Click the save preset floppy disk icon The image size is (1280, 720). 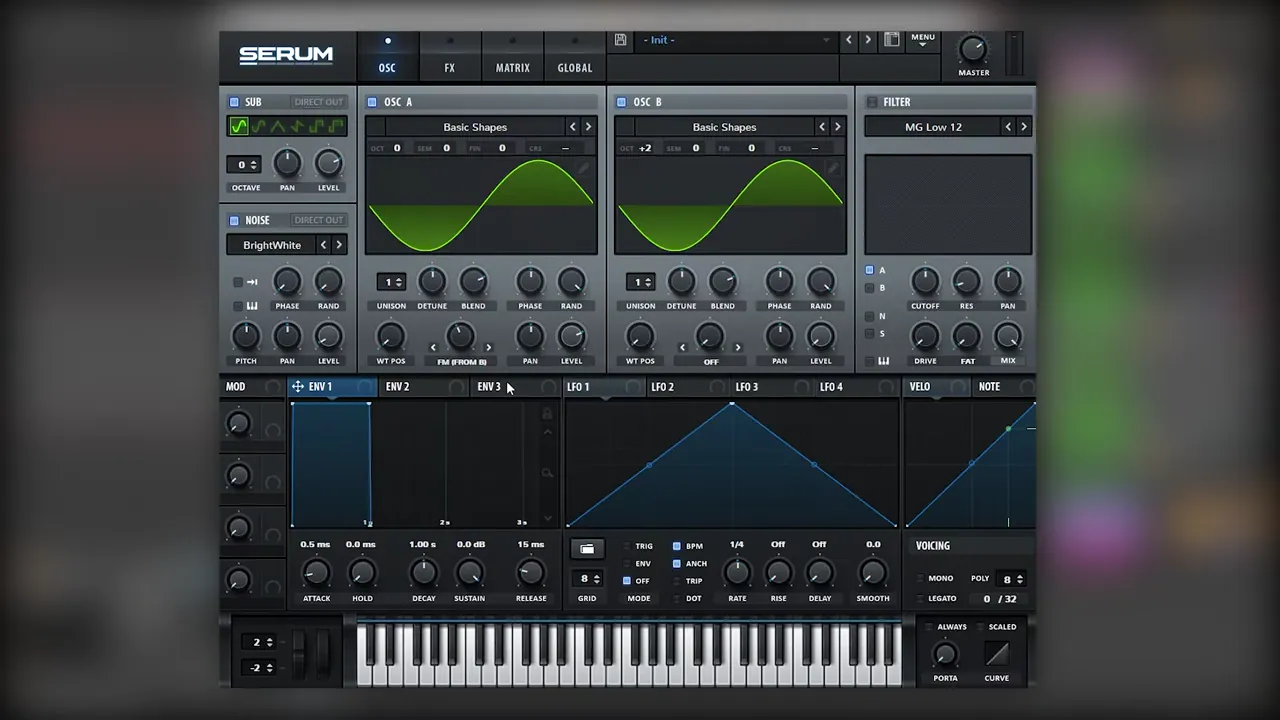click(620, 40)
